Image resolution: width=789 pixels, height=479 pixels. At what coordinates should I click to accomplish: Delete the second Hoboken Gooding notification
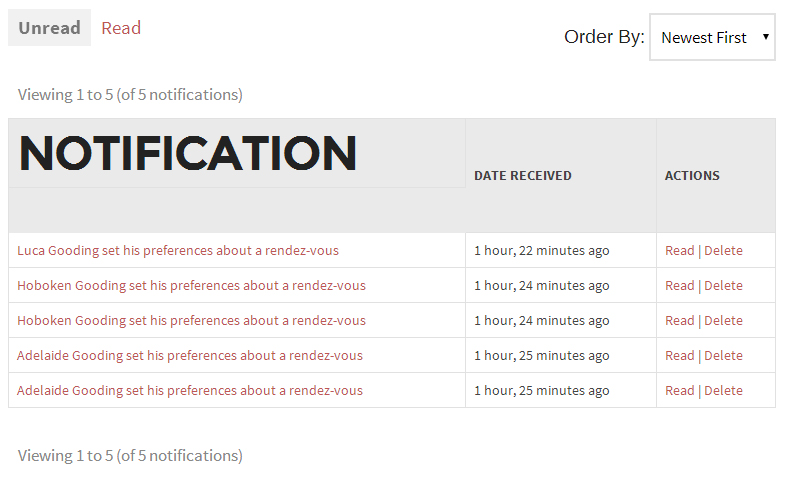coord(723,320)
